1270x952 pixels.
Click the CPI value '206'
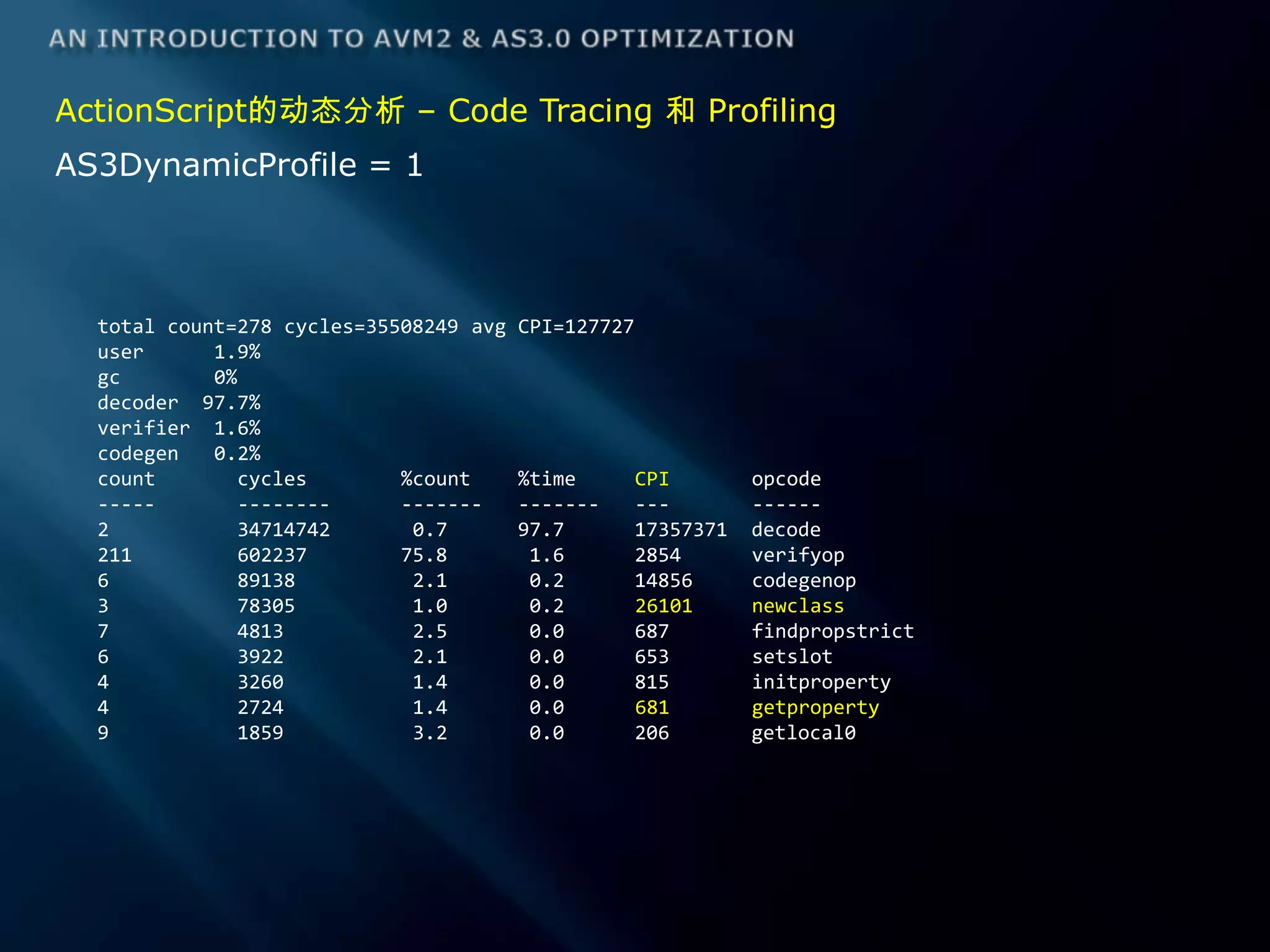[x=652, y=733]
